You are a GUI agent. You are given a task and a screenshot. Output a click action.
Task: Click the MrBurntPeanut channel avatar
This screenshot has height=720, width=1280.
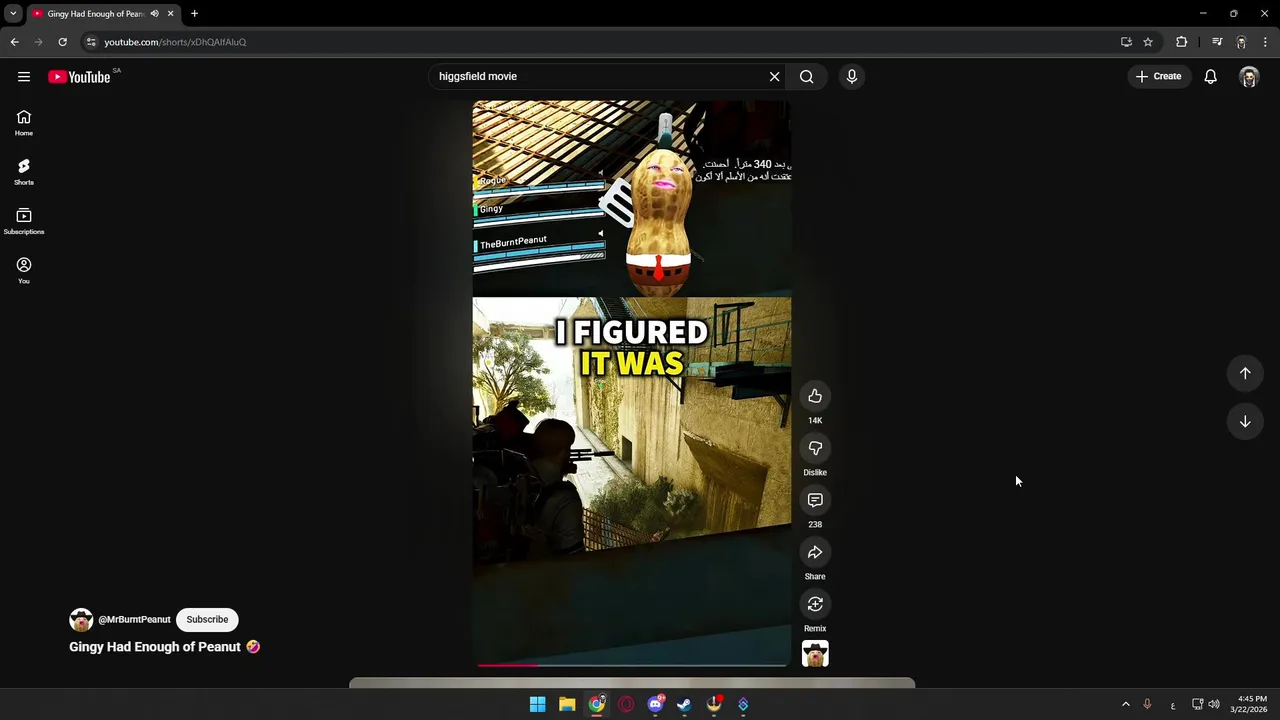(x=81, y=620)
